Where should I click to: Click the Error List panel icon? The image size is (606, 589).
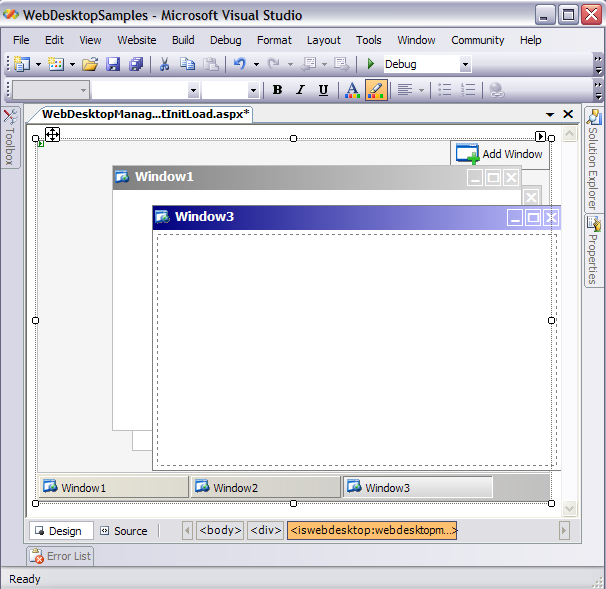(x=37, y=556)
